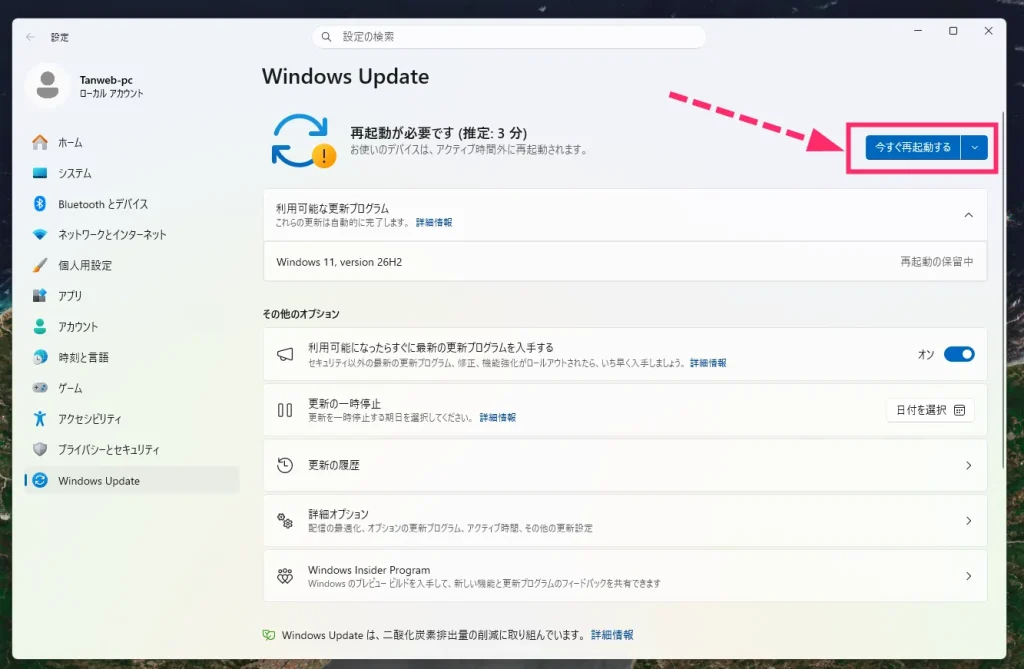Open 詳細情報 link under available updates

(x=434, y=222)
